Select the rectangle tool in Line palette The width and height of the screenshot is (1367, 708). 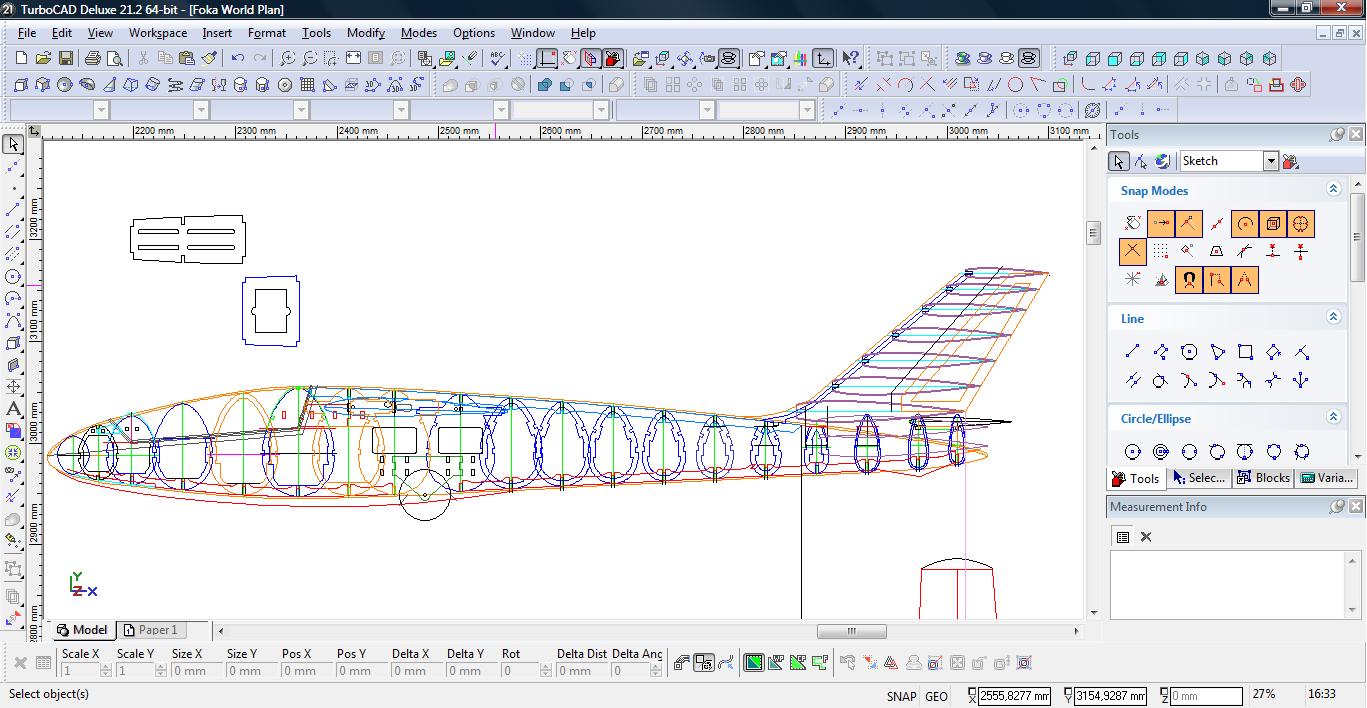pos(1245,352)
